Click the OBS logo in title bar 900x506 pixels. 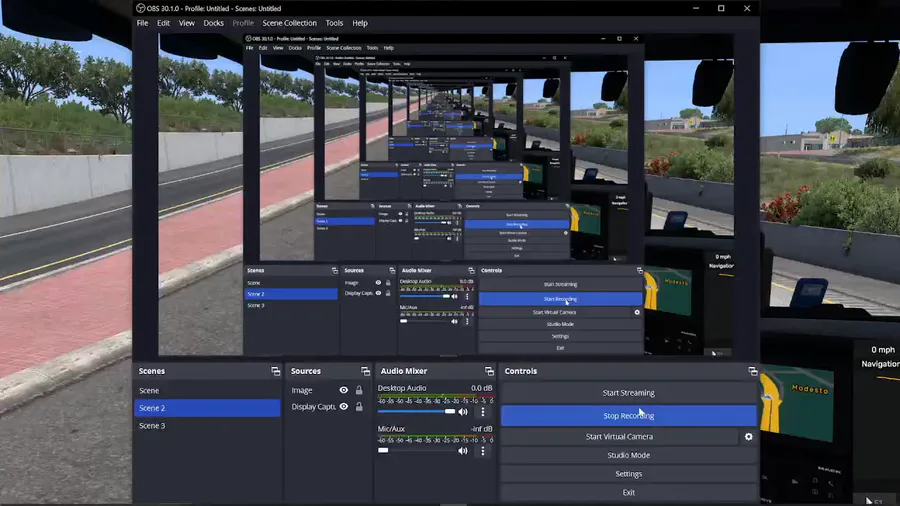[140, 8]
